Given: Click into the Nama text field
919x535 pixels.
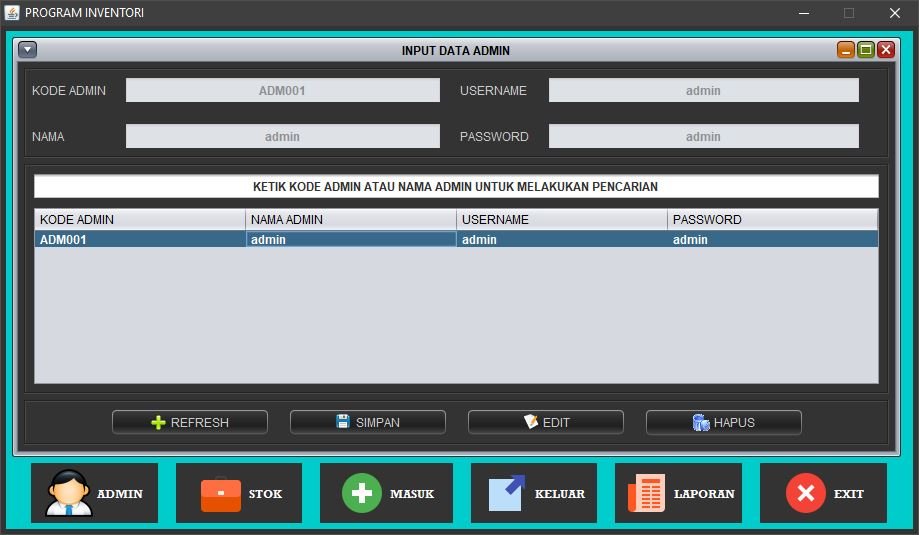Looking at the screenshot, I should tap(282, 136).
